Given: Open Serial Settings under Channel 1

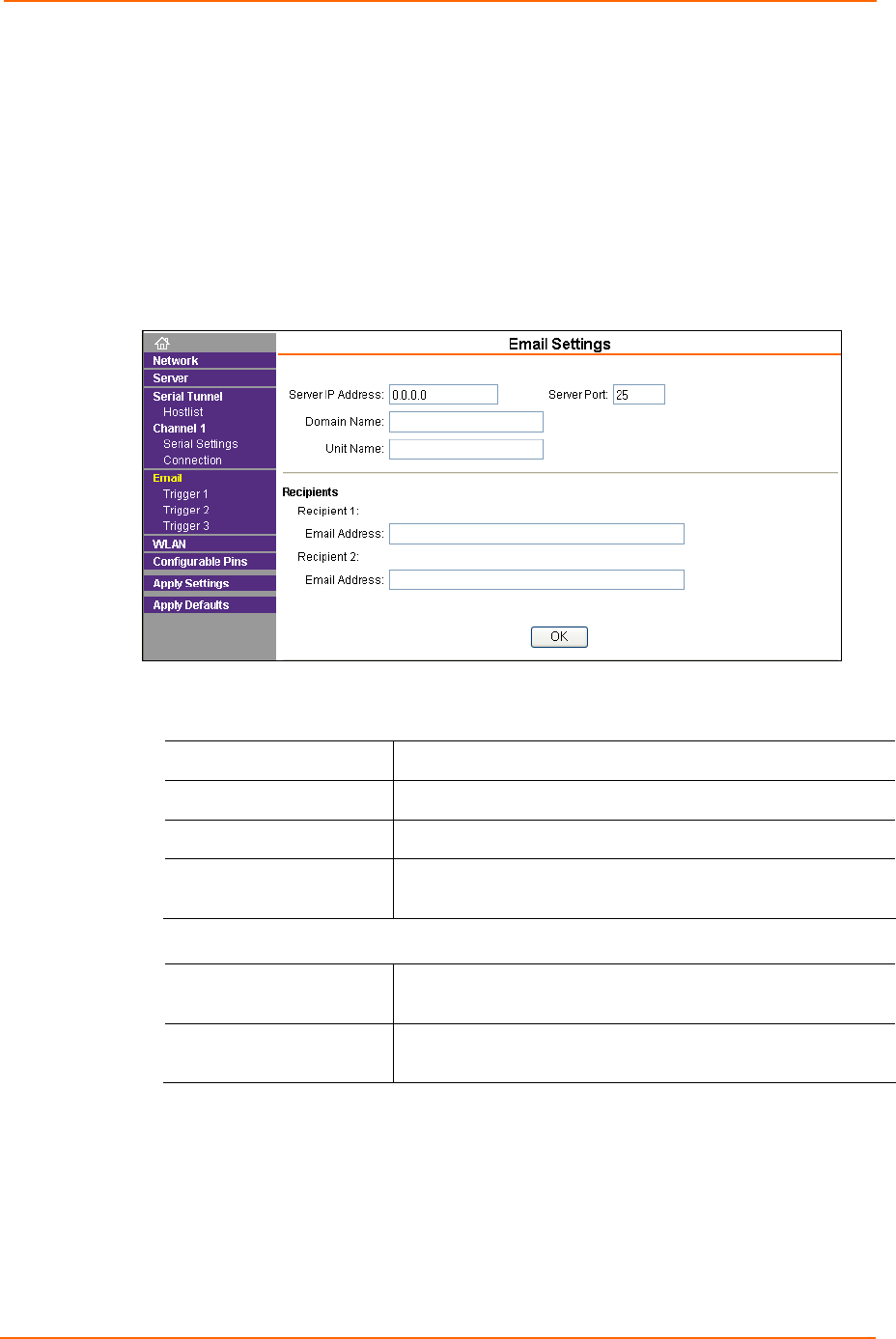Looking at the screenshot, I should coord(200,444).
